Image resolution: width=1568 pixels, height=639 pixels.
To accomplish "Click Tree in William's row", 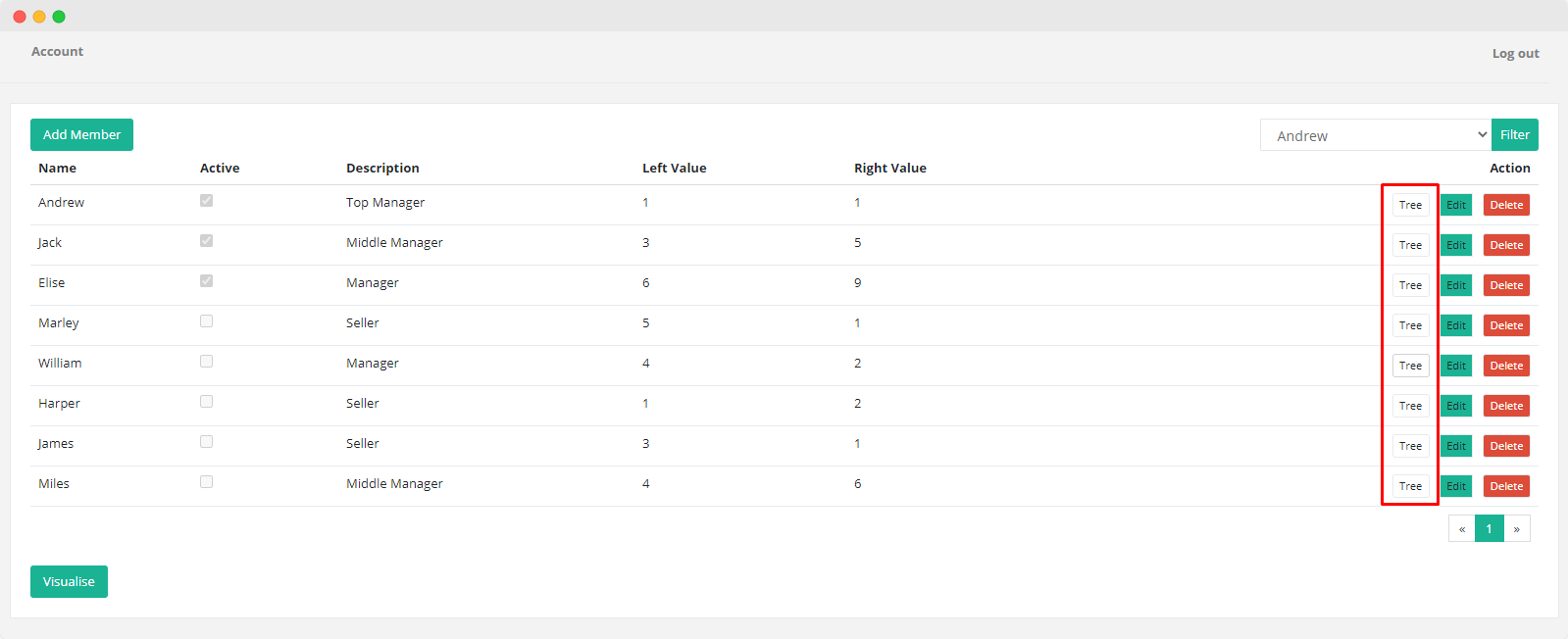I will coord(1410,366).
